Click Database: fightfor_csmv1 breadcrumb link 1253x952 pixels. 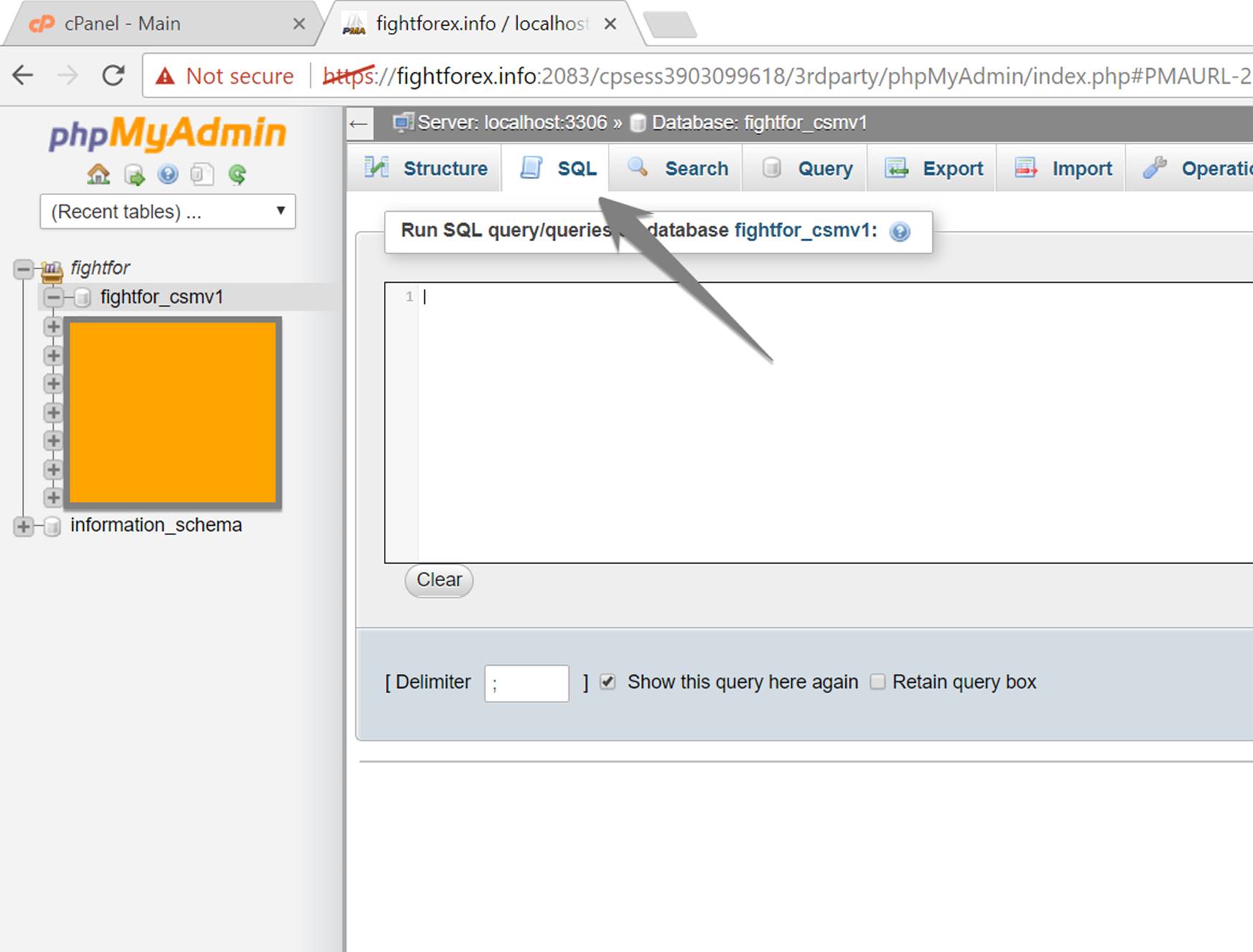[759, 123]
